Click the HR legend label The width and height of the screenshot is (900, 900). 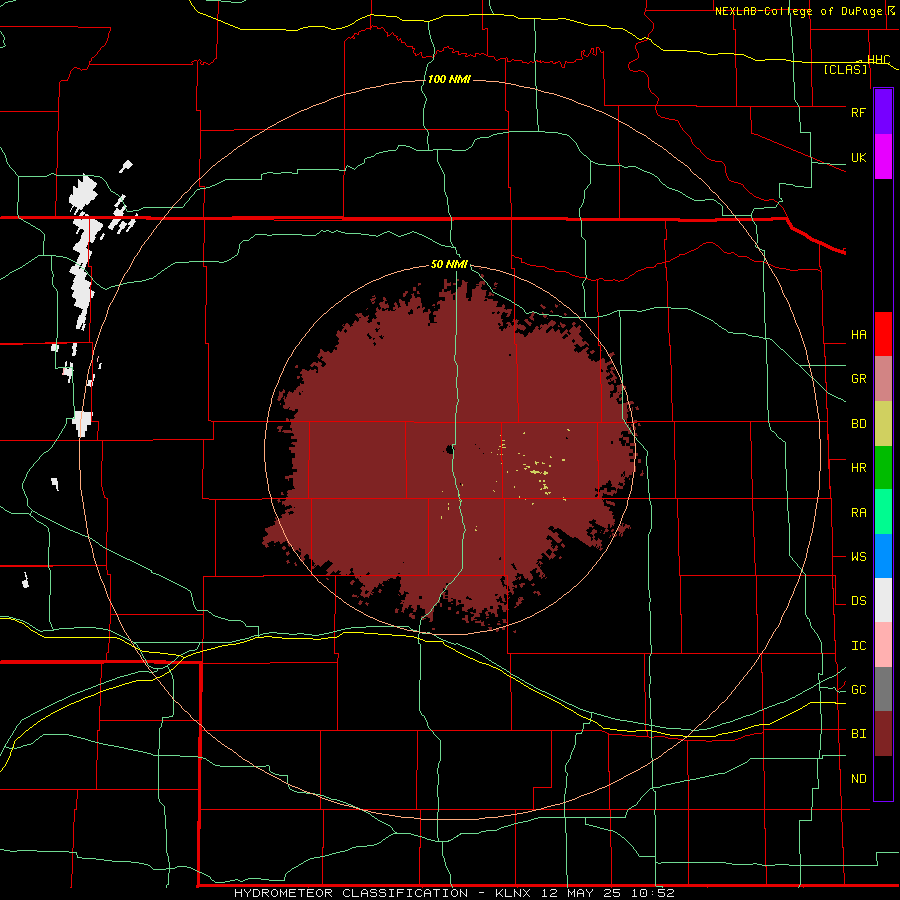(x=858, y=468)
